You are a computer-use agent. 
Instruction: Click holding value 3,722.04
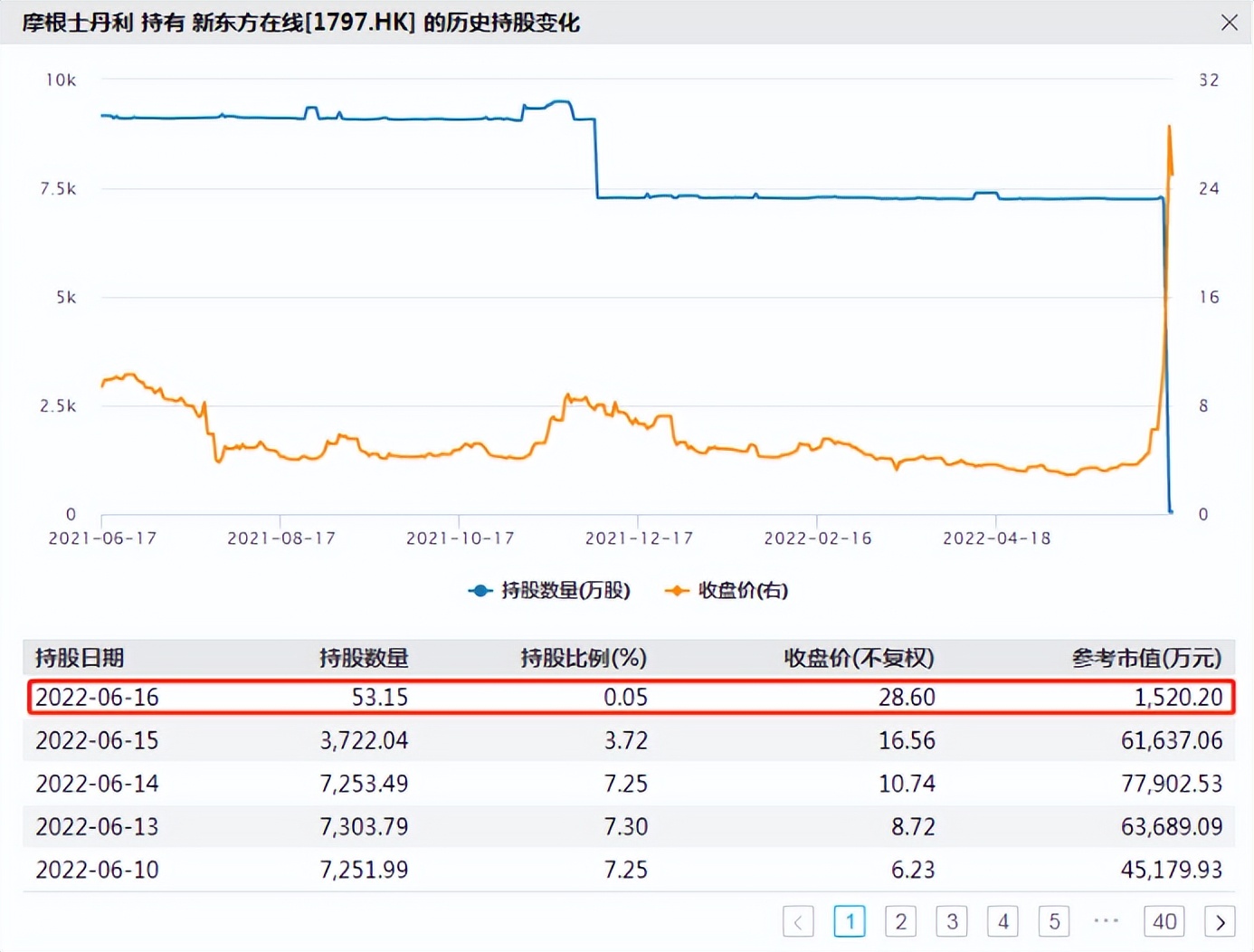pyautogui.click(x=364, y=740)
